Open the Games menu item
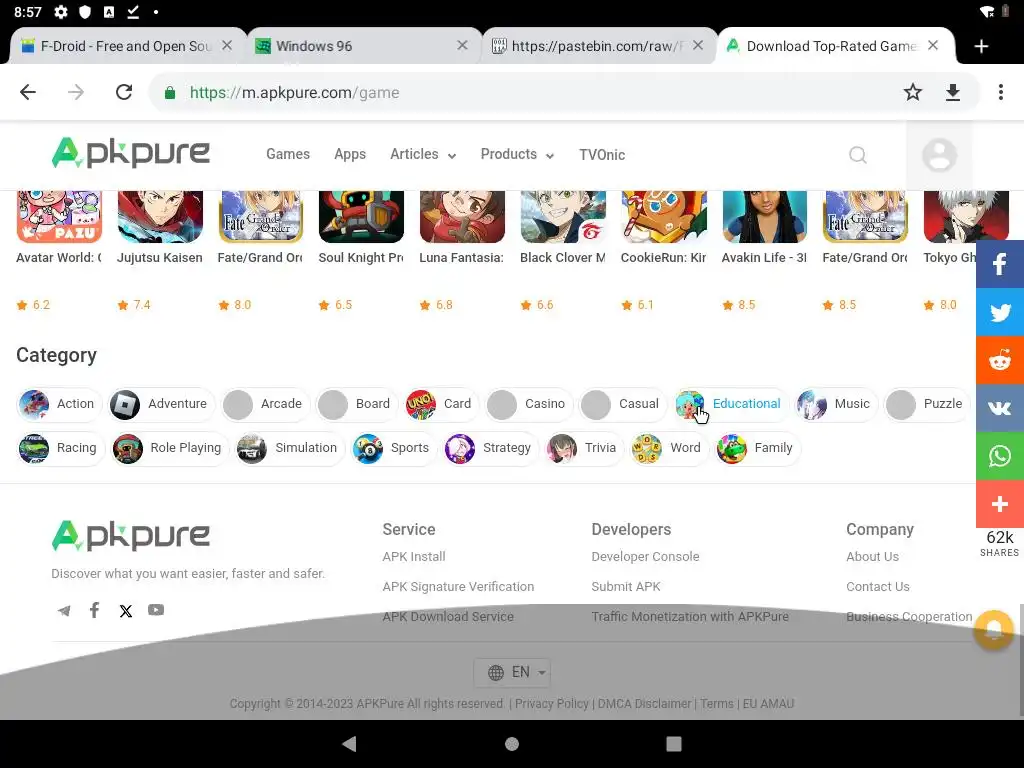The width and height of the screenshot is (1024, 768). [288, 154]
